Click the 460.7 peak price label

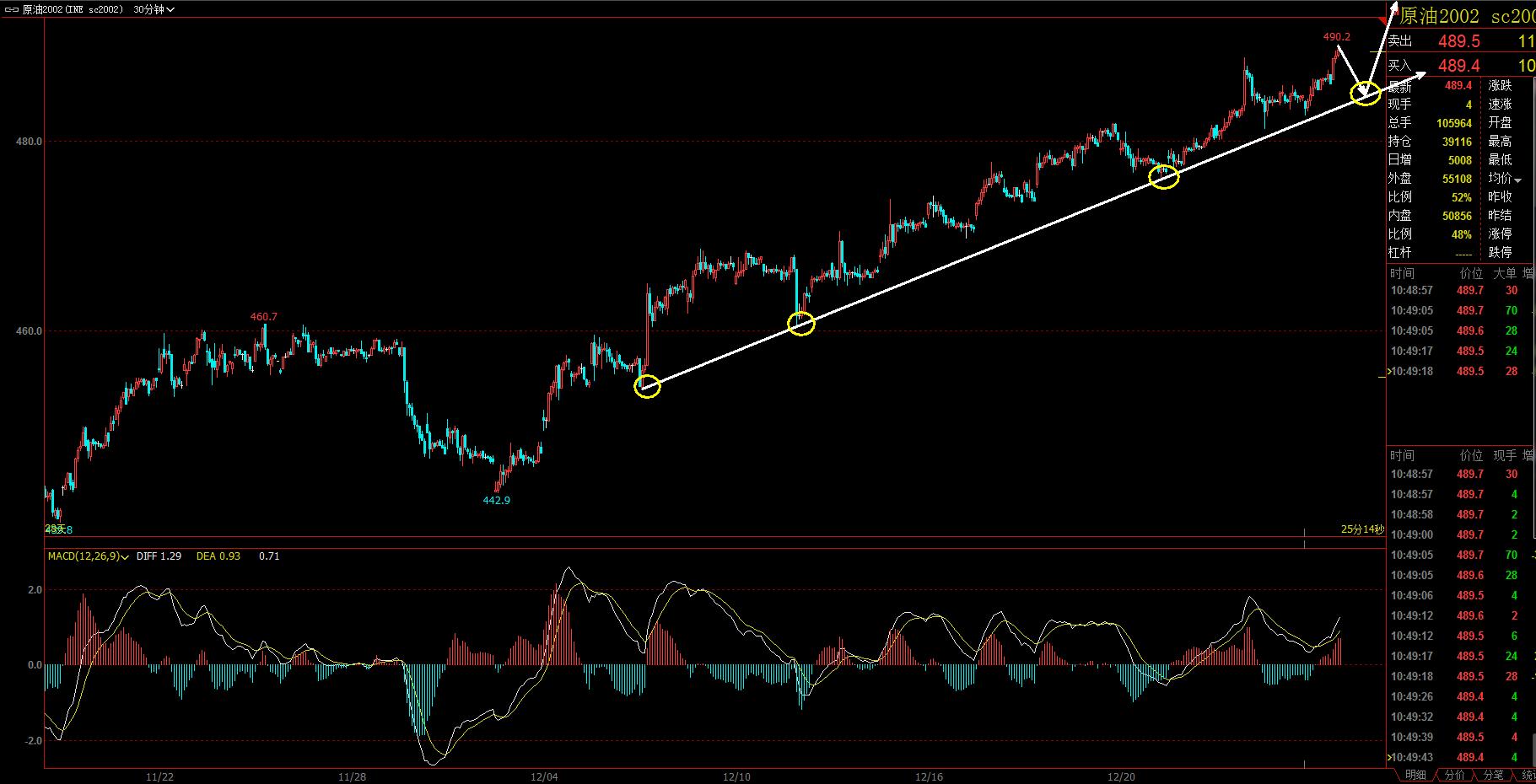click(263, 317)
